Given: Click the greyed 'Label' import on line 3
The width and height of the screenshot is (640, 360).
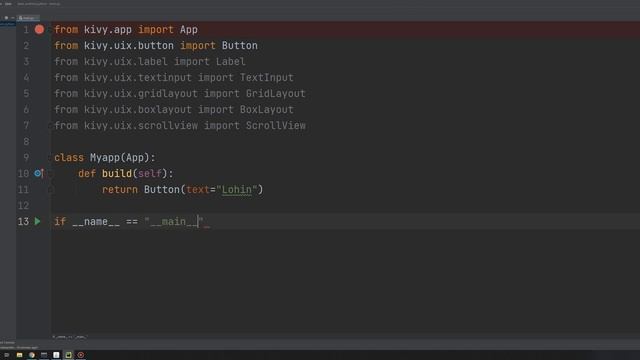Looking at the screenshot, I should [231, 62].
